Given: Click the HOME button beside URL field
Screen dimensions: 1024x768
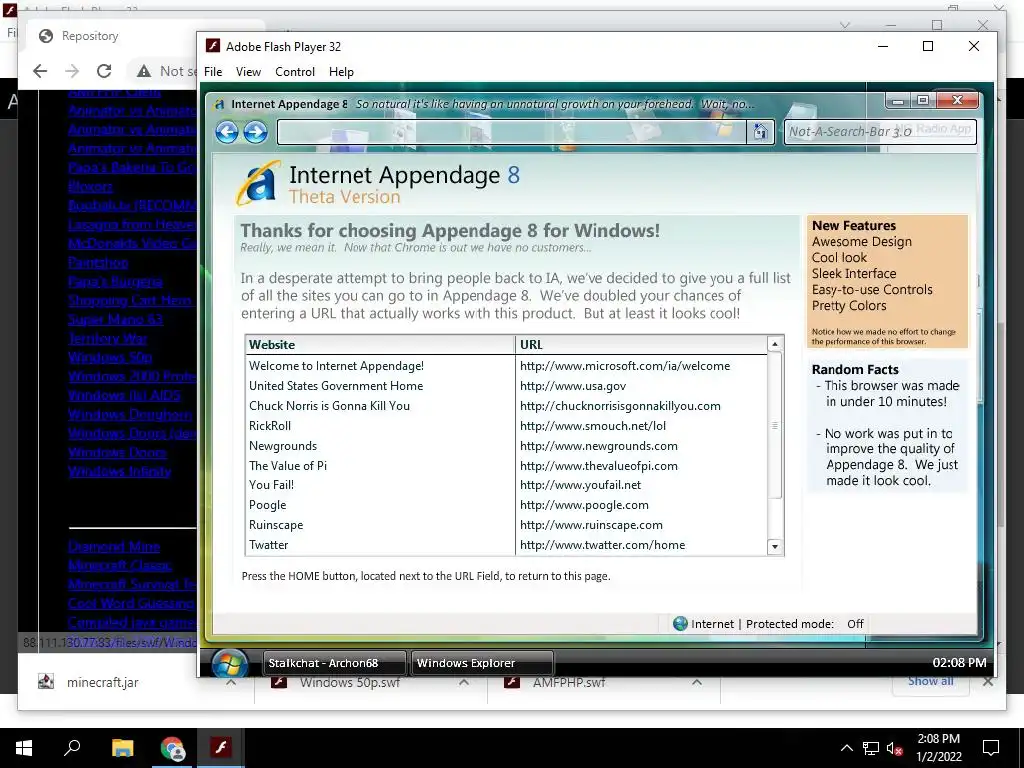Looking at the screenshot, I should coord(760,131).
